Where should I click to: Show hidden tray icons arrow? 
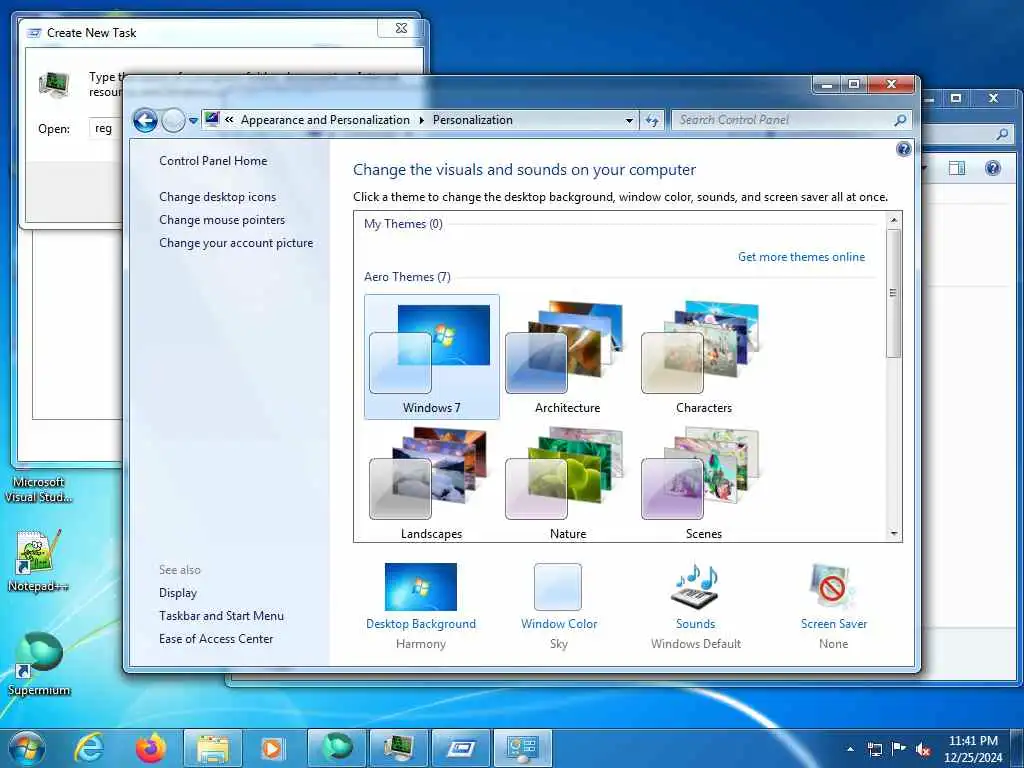pyautogui.click(x=850, y=749)
